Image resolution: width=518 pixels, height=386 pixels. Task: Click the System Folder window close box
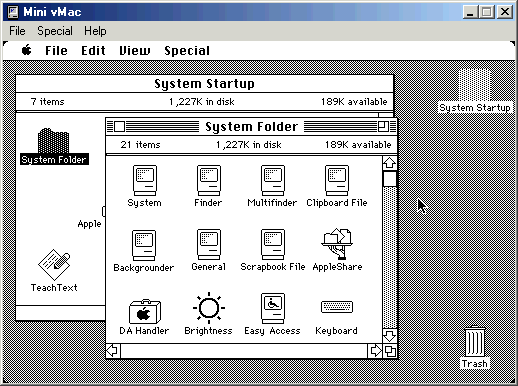(119, 127)
